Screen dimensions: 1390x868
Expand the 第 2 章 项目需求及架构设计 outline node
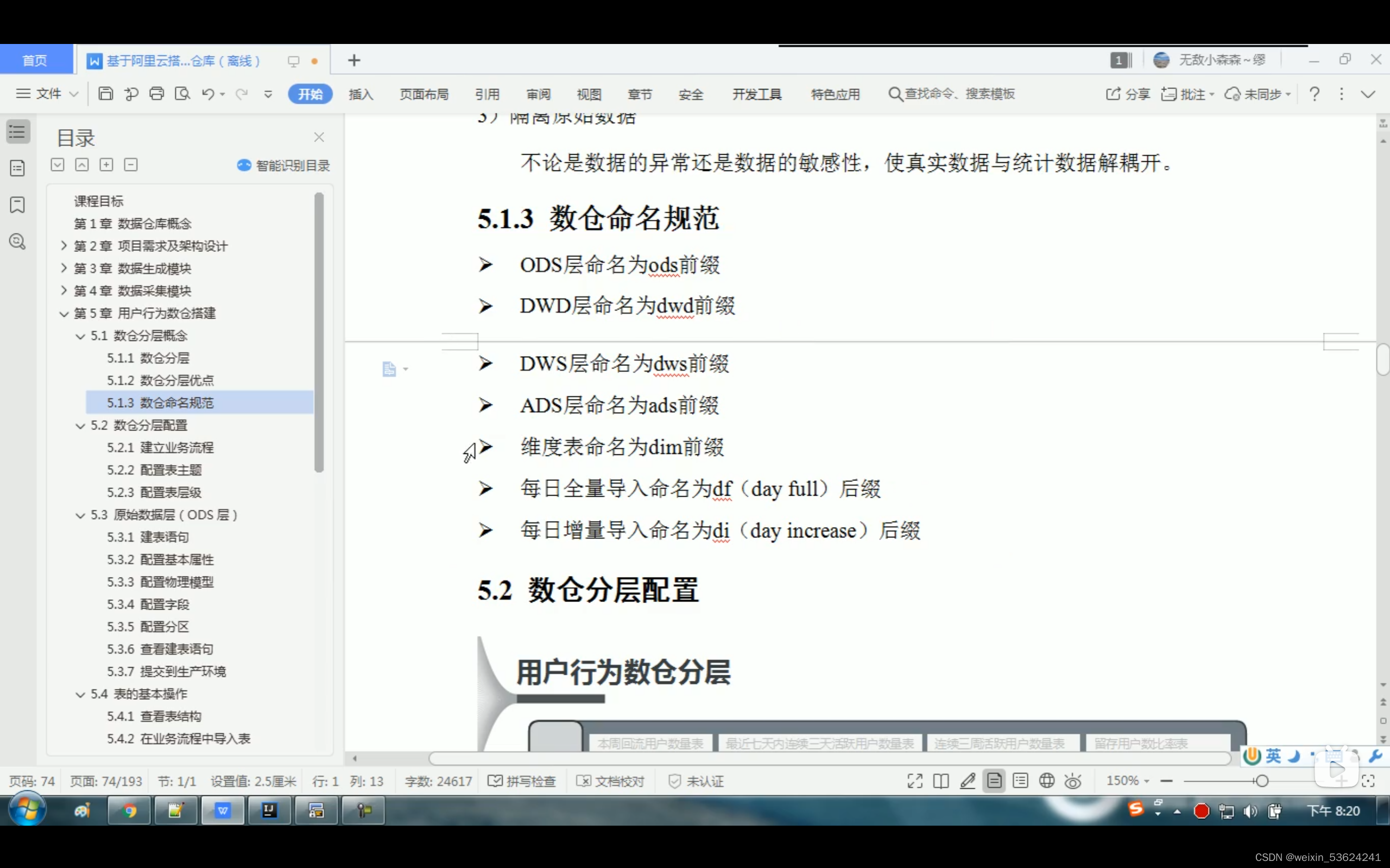tap(64, 246)
